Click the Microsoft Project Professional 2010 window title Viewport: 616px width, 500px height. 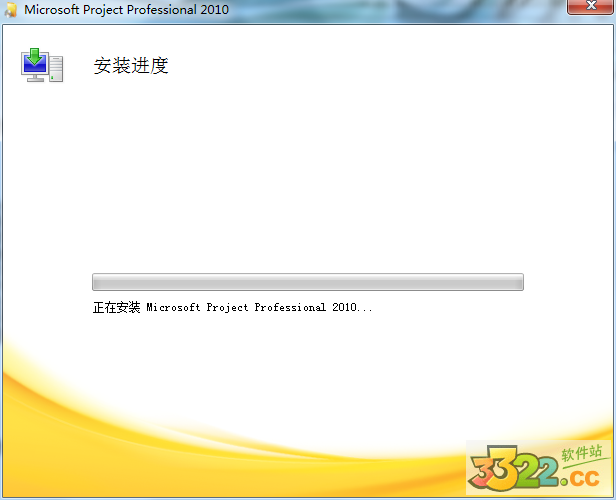pyautogui.click(x=126, y=10)
